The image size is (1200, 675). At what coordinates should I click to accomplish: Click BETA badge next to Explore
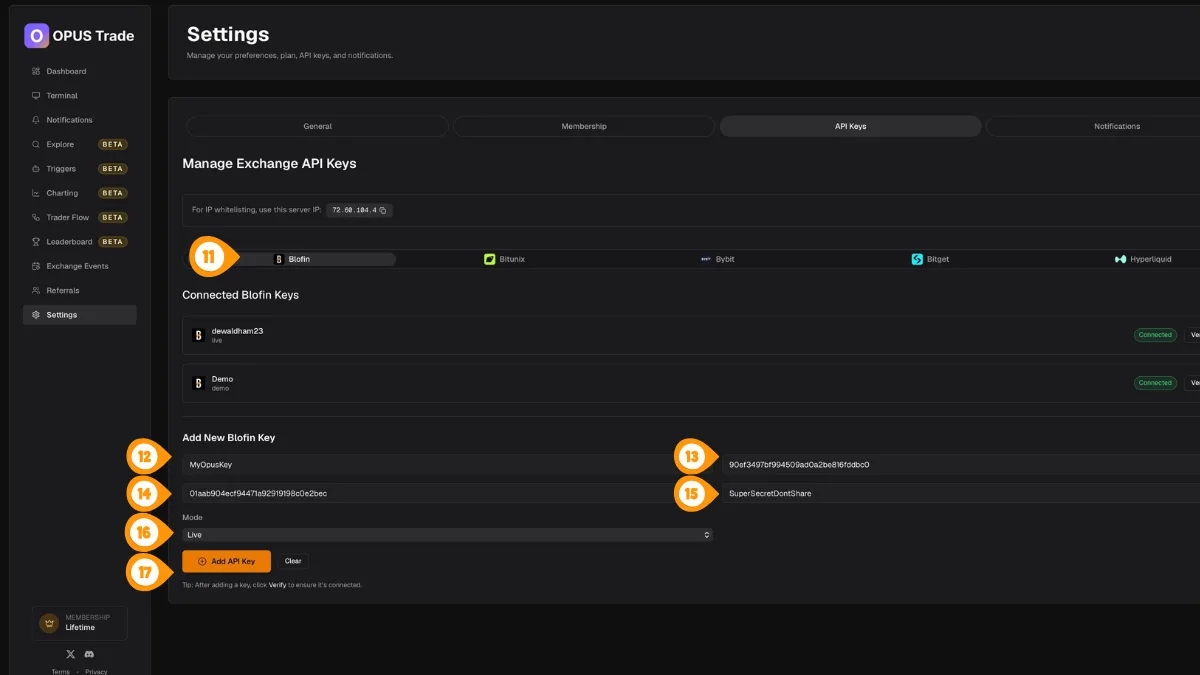(112, 144)
